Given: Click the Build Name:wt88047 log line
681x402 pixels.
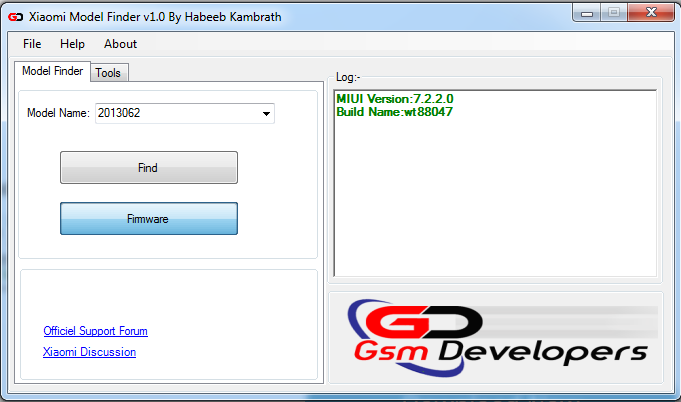Looking at the screenshot, I should tap(394, 112).
